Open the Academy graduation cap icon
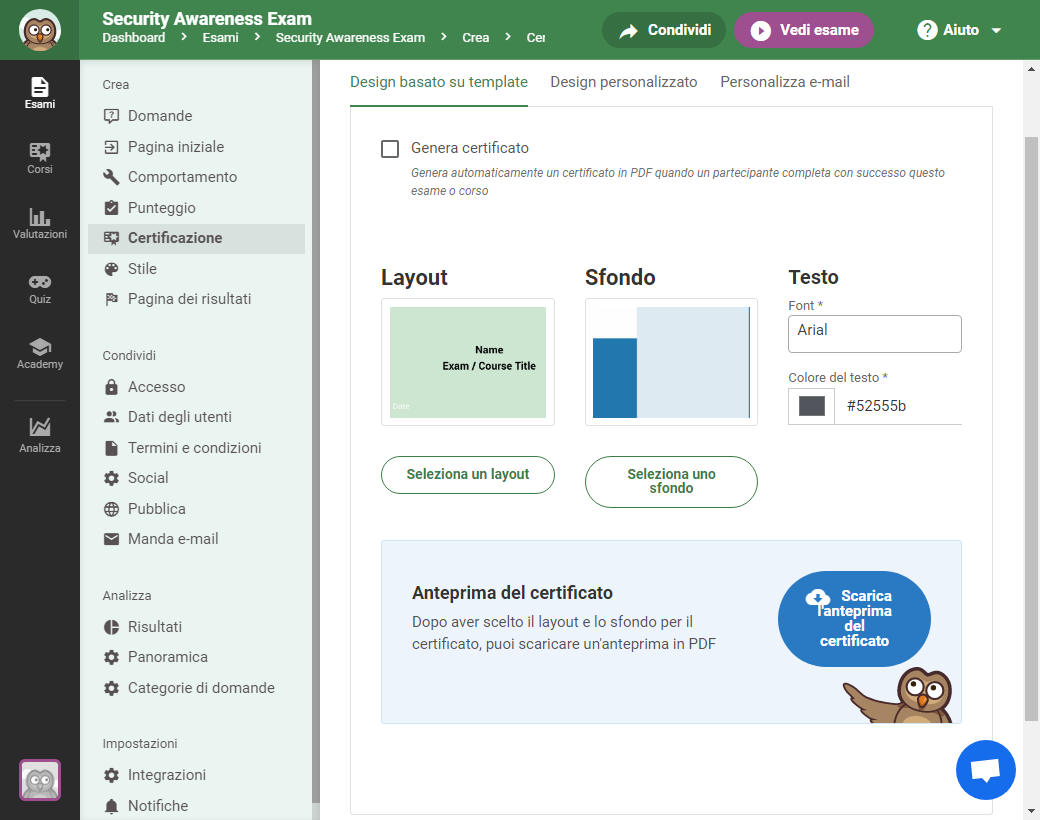The image size is (1040, 820). pos(40,346)
